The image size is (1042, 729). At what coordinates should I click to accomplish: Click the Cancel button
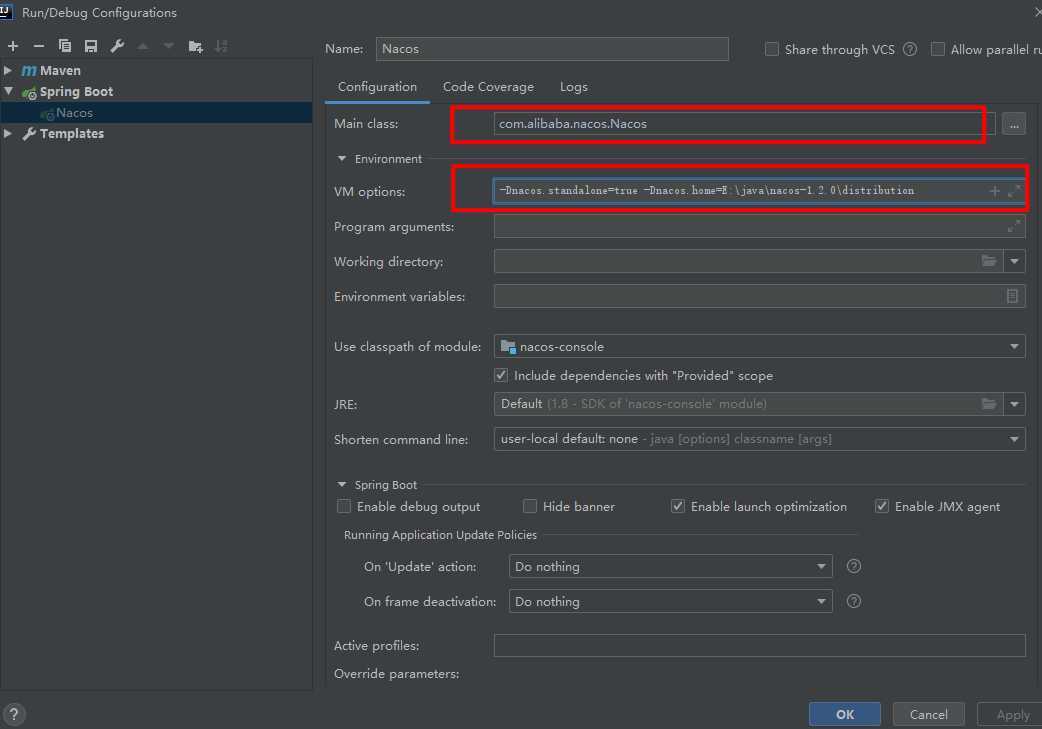[x=928, y=714]
